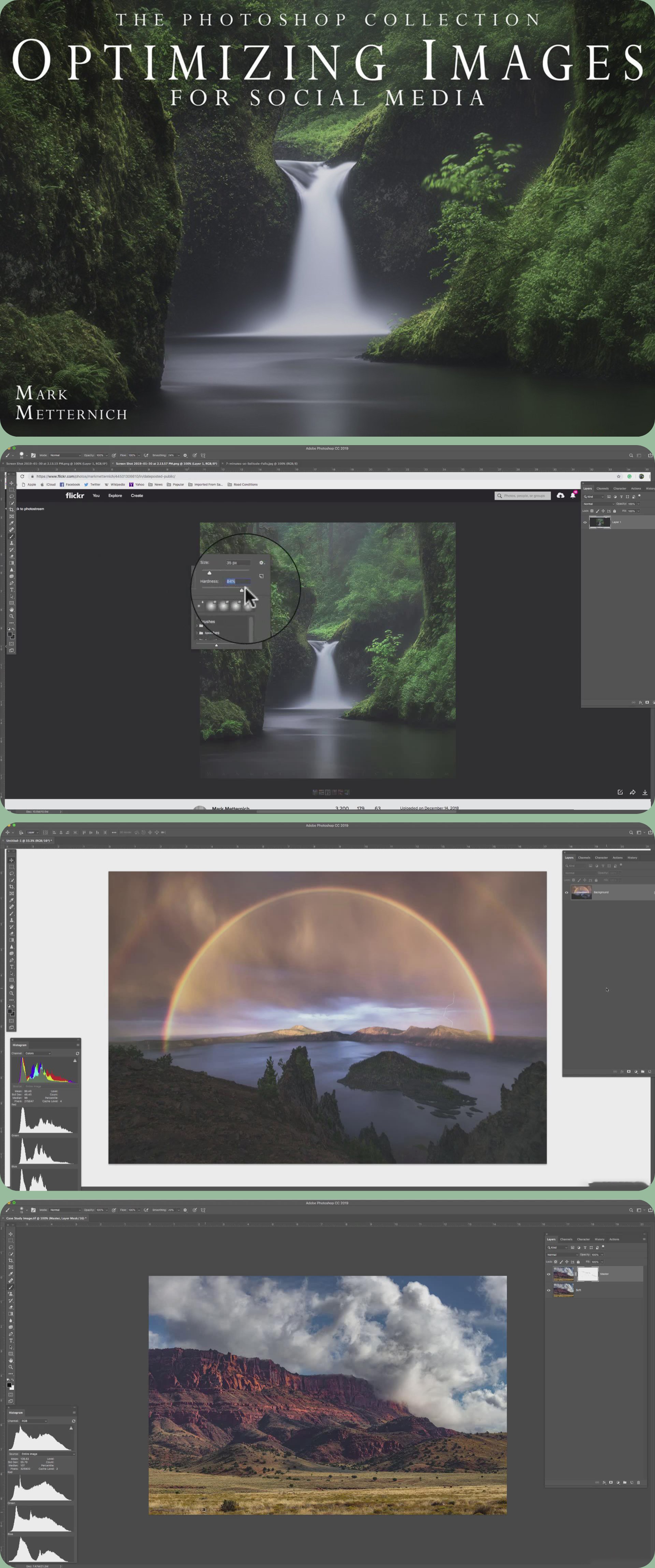Click the Master layer's white mask thumbnail
Viewport: 655px width, 1568px height.
pos(587,1274)
